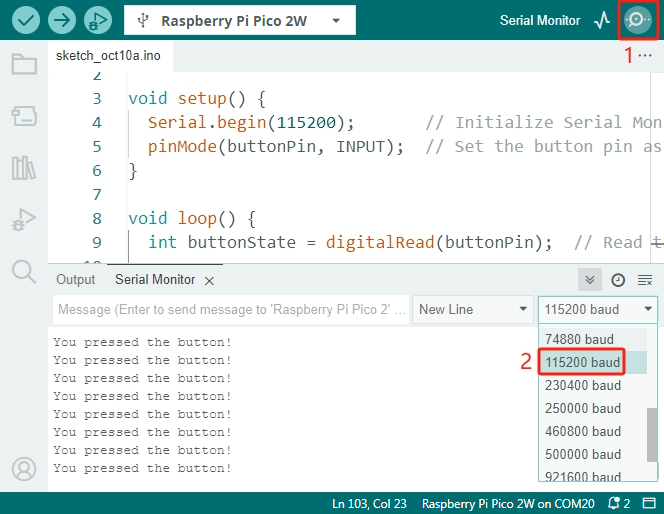Click the baud list scrollbar thumb
This screenshot has height=514, width=664.
click(652, 435)
